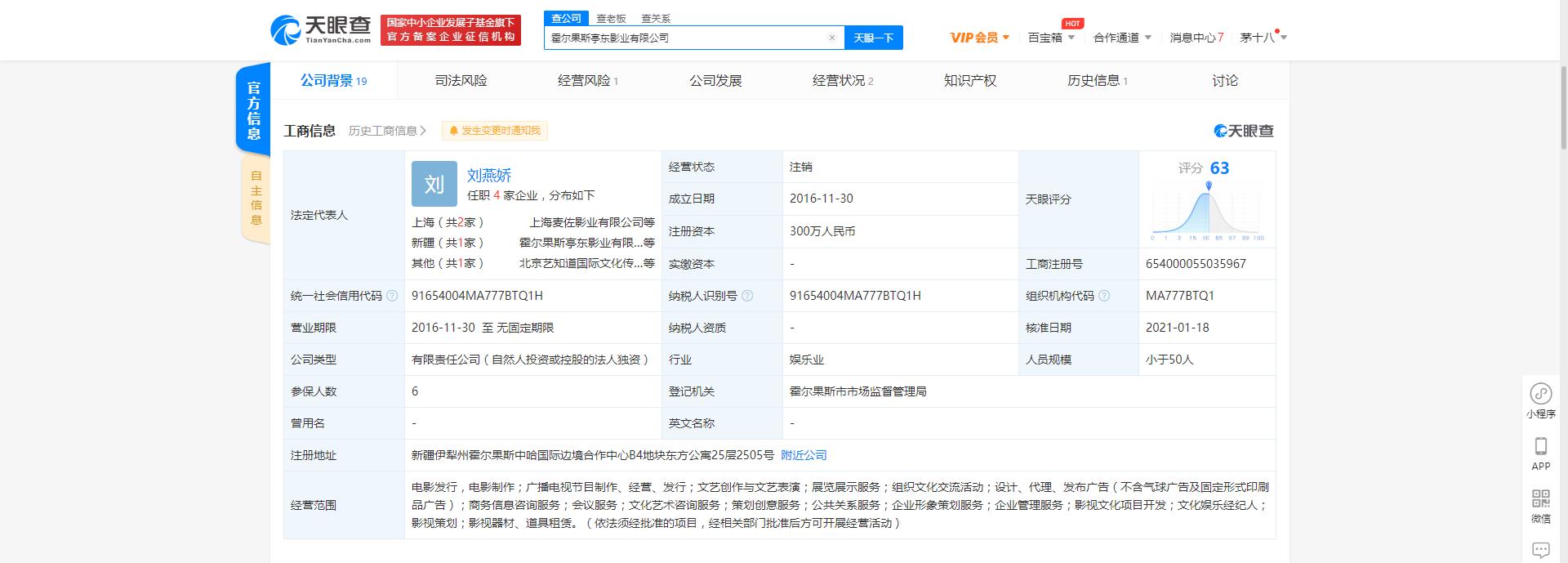Switch to the 知识产权 tab
The image size is (1568, 563).
pyautogui.click(x=970, y=80)
